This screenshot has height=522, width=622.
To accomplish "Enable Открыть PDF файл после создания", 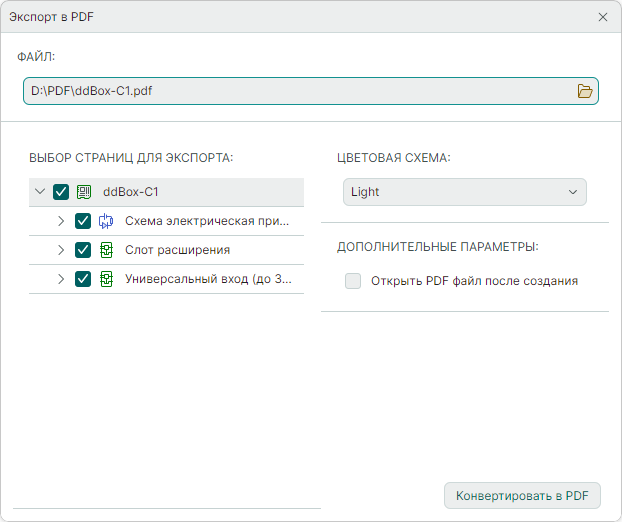I will coord(353,281).
